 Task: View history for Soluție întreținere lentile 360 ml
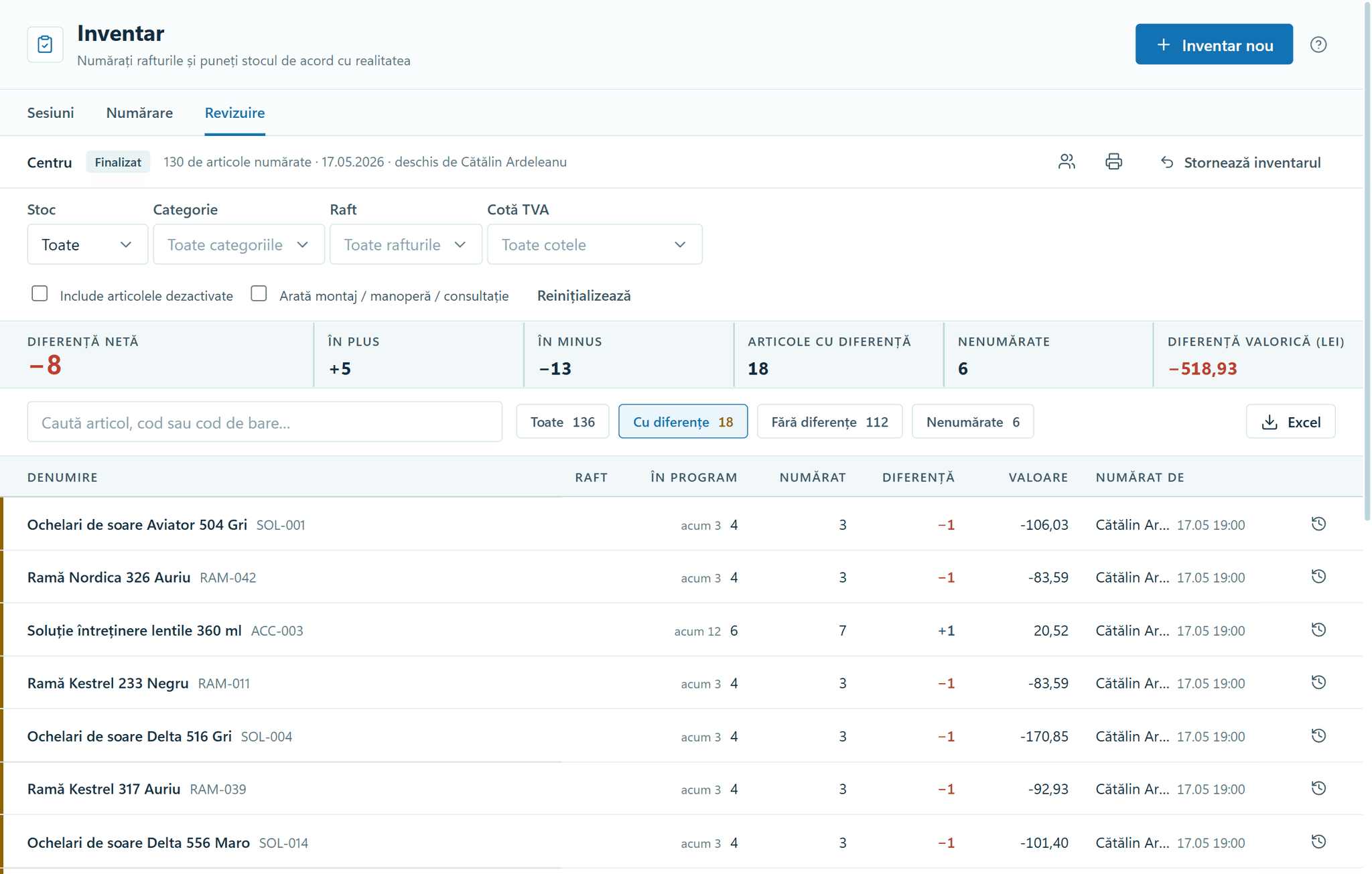[x=1318, y=630]
